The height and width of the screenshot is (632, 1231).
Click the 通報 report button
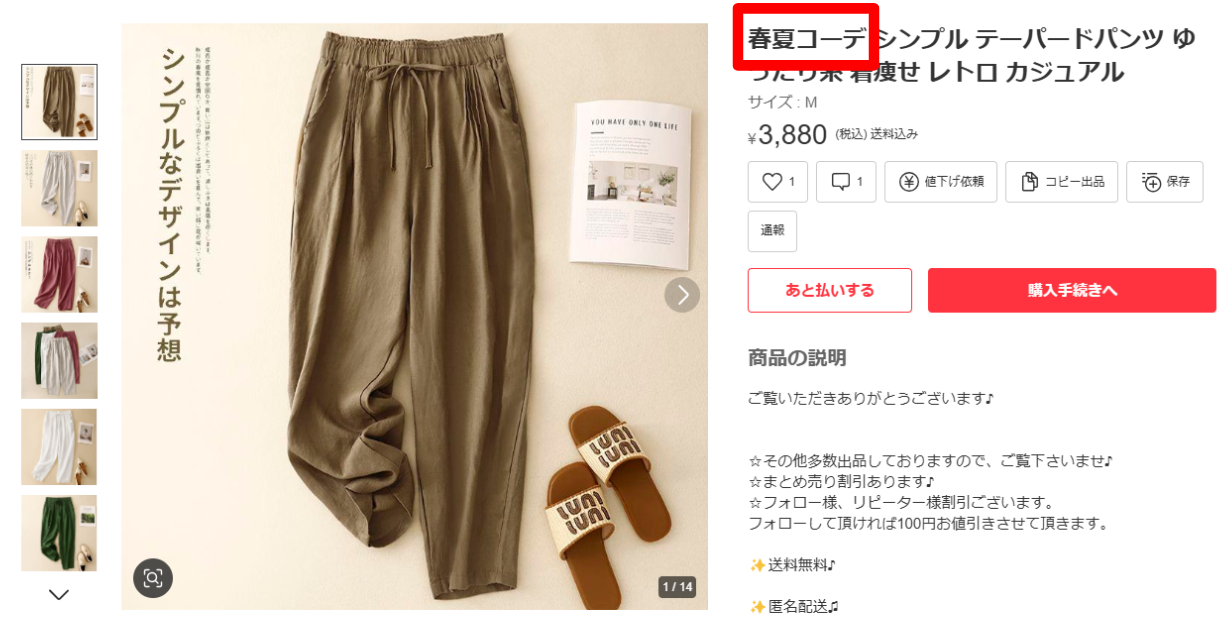[x=773, y=231]
